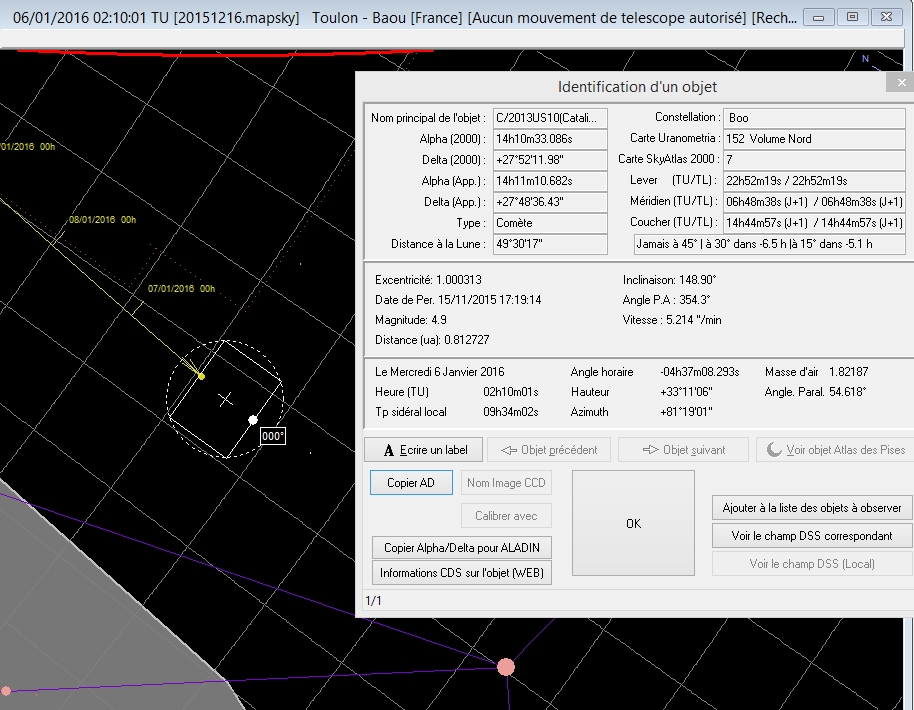Click the 07/01/2016 00h track label
Image resolution: width=914 pixels, height=710 pixels.
181,288
